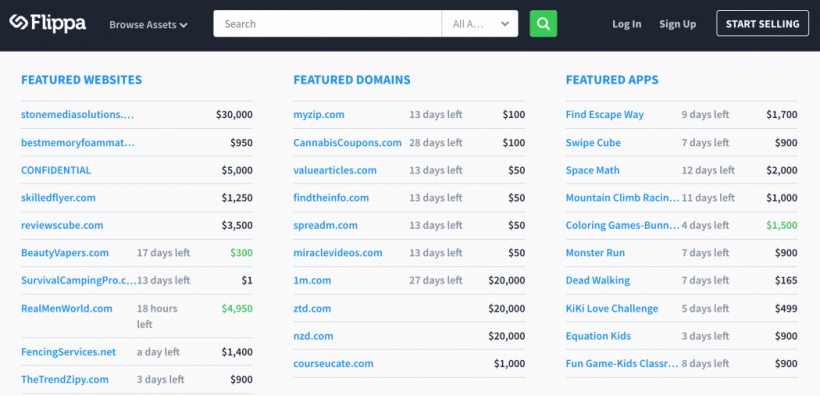Click the Log In link

point(627,24)
